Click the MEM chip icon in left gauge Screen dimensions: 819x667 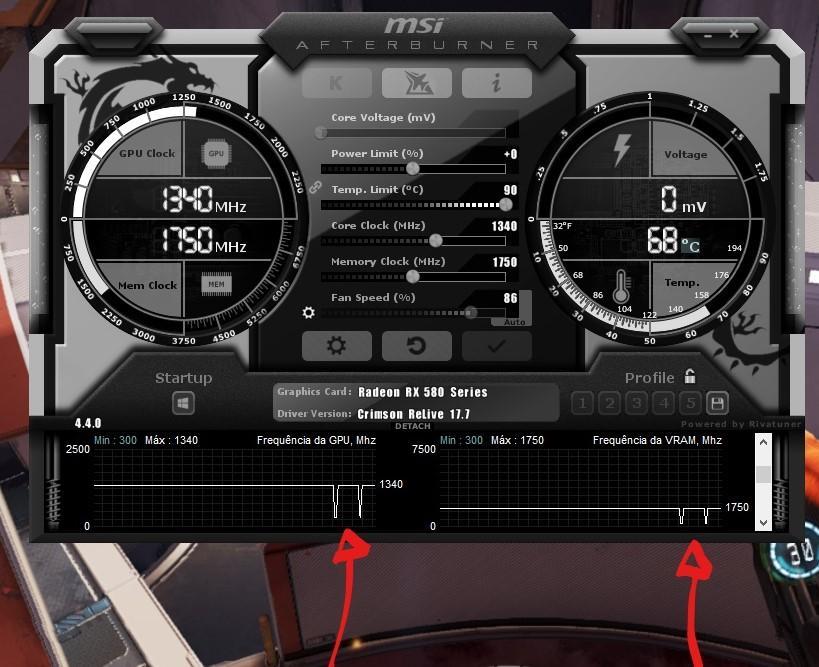(x=216, y=284)
